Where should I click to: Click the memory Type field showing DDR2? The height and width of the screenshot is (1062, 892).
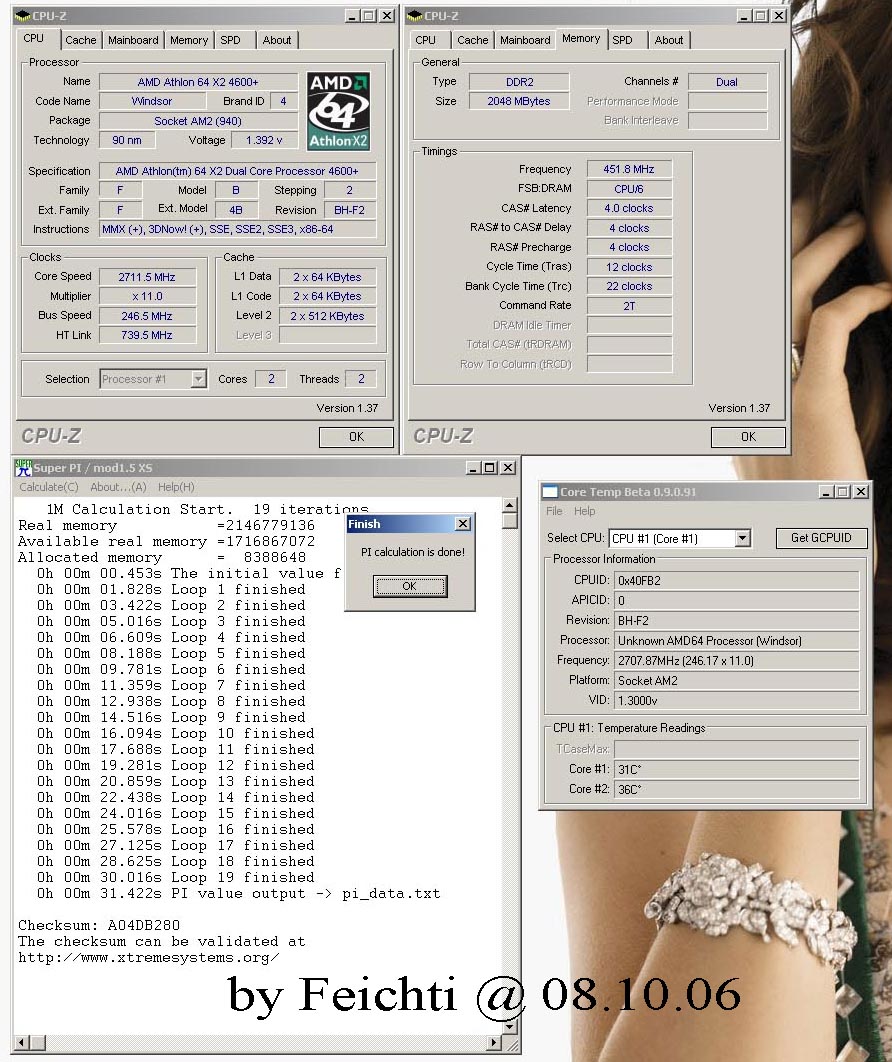(x=519, y=82)
